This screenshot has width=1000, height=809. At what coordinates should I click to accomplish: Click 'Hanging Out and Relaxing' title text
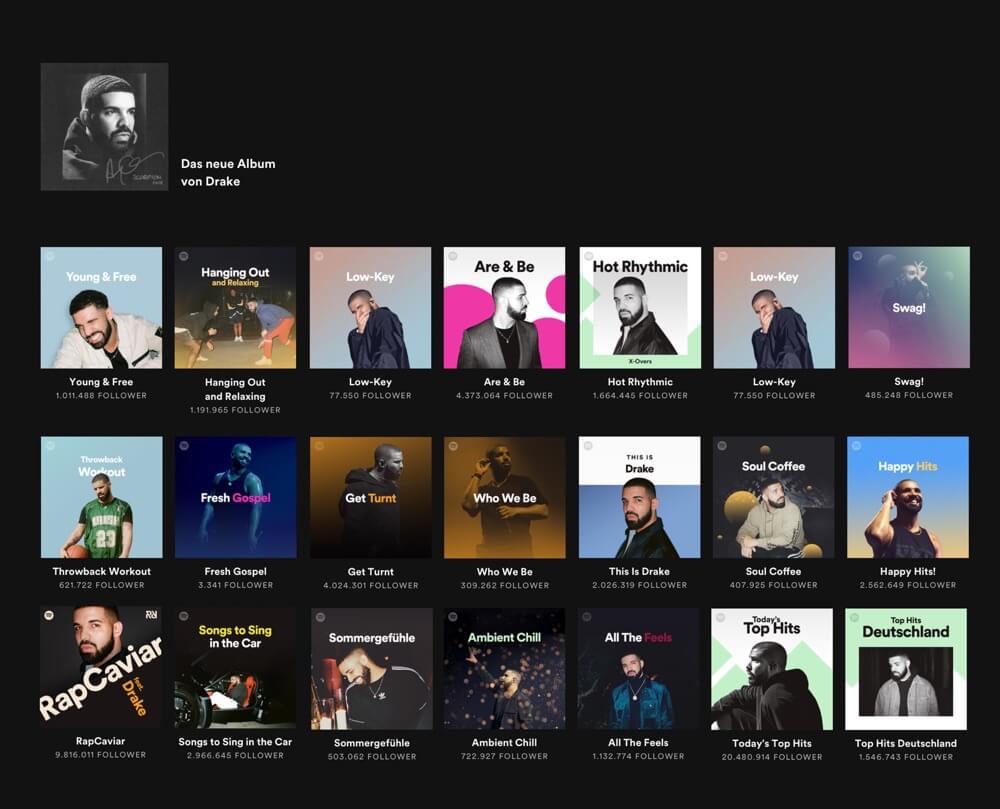[235, 389]
